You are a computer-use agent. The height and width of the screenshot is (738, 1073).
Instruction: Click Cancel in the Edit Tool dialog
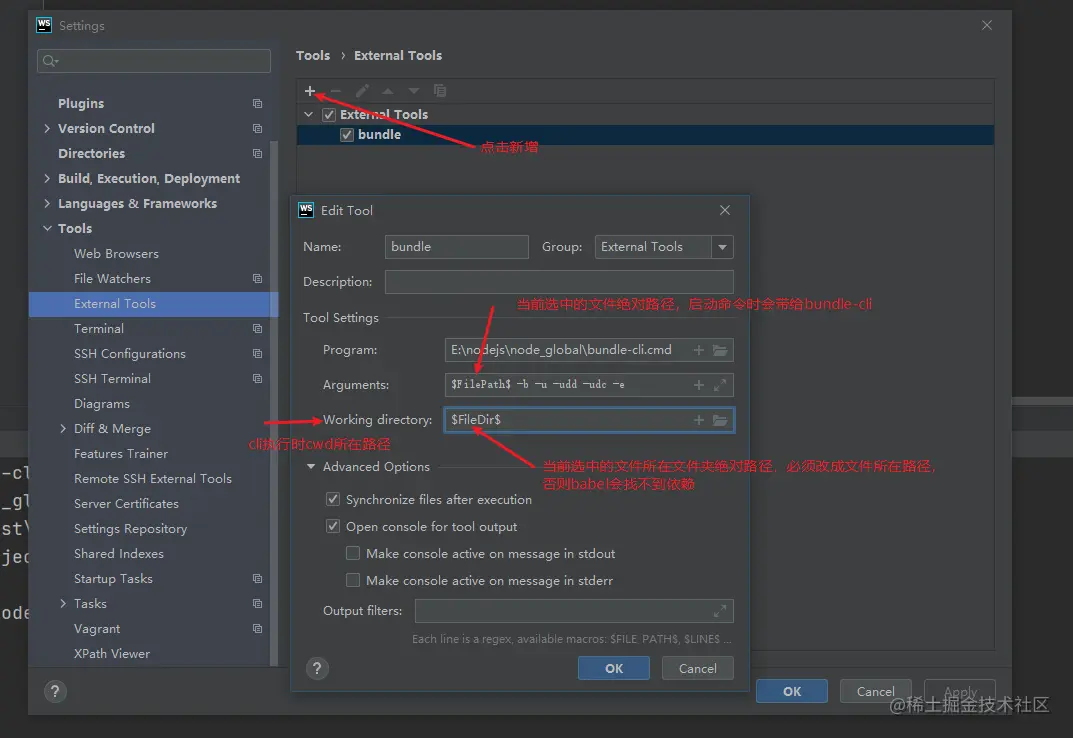[x=697, y=668]
